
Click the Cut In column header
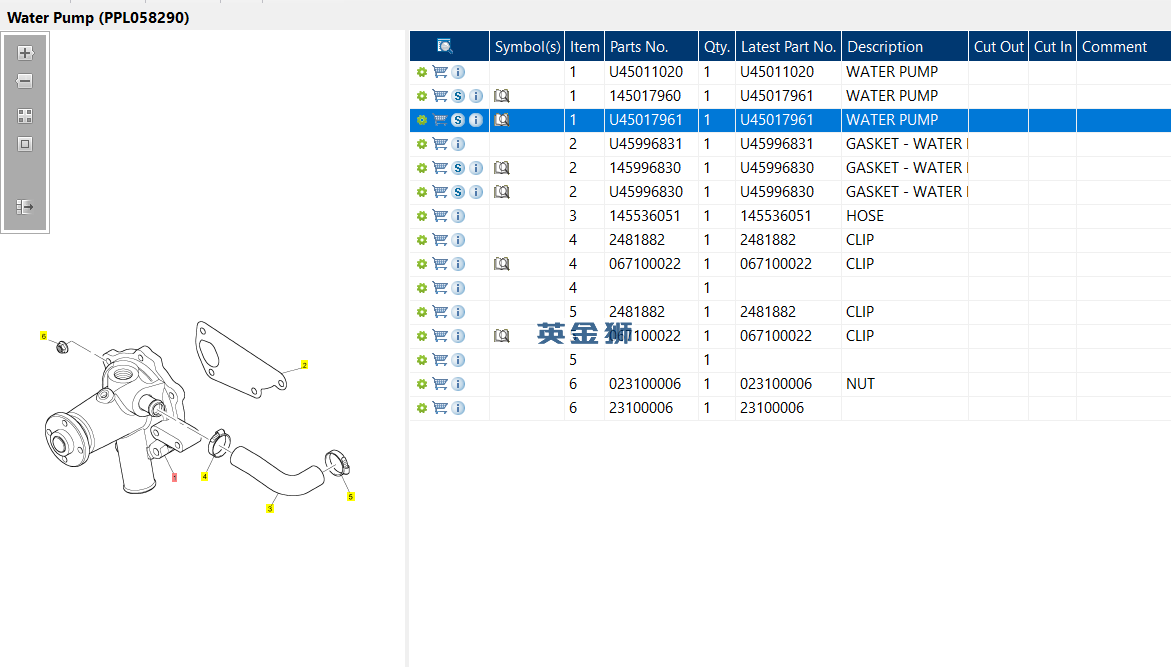1052,46
